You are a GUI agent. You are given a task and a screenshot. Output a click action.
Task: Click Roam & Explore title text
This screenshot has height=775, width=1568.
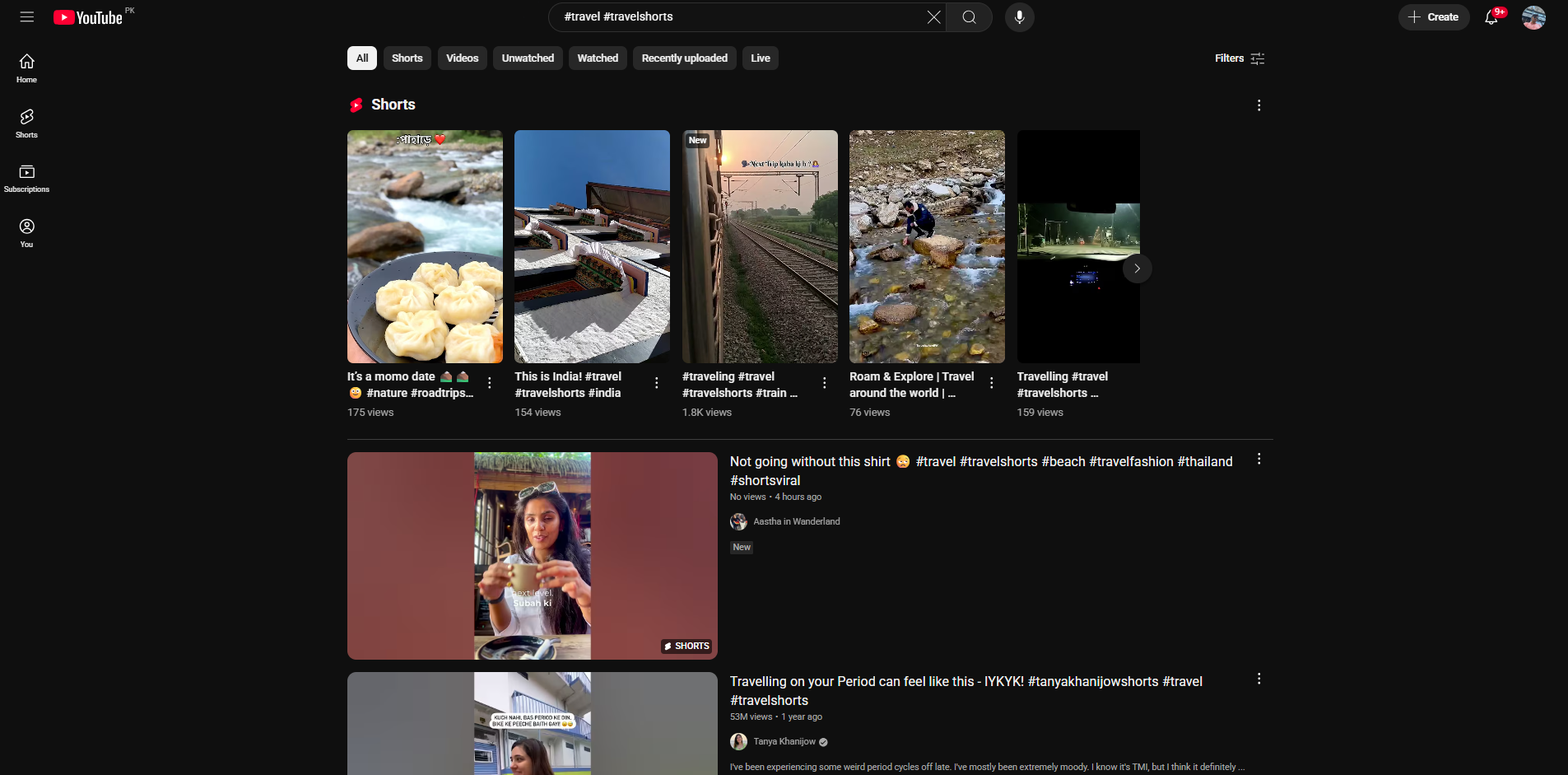point(911,385)
